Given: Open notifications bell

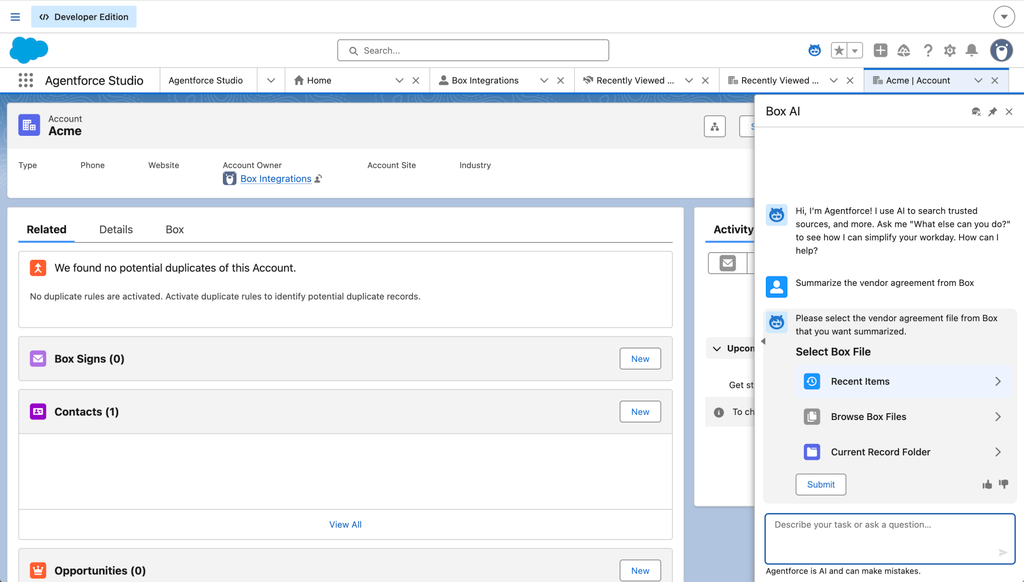Looking at the screenshot, I should (x=972, y=50).
